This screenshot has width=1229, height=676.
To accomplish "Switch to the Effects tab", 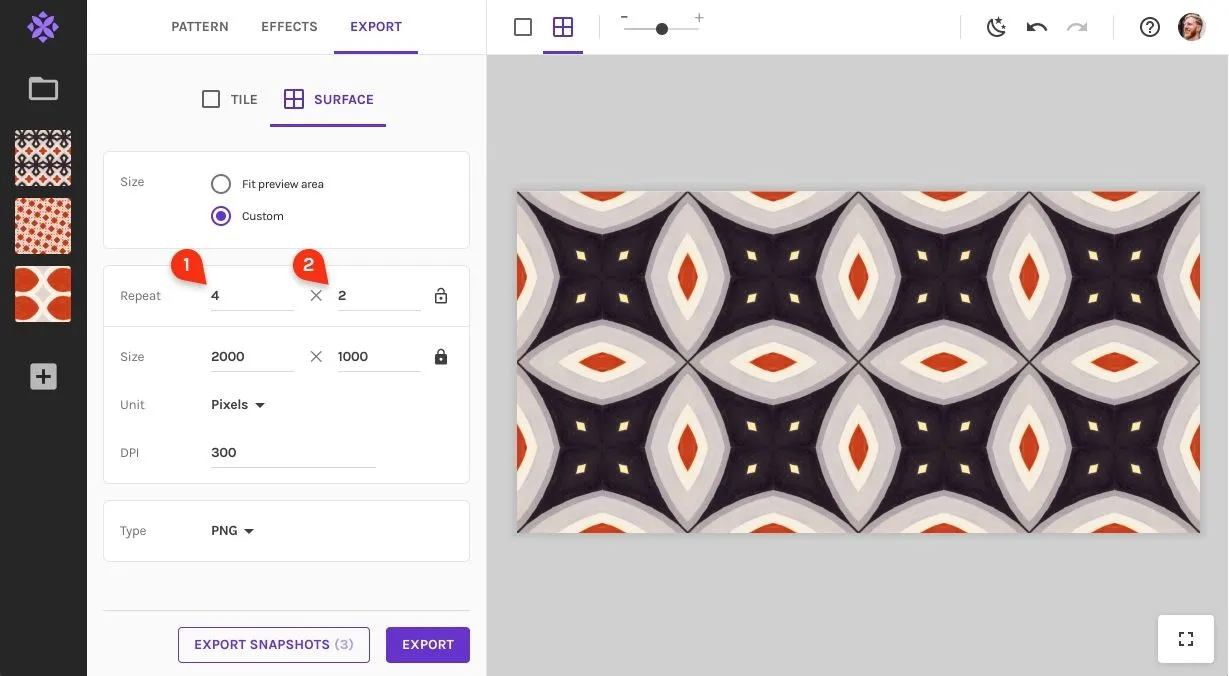I will pos(289,27).
